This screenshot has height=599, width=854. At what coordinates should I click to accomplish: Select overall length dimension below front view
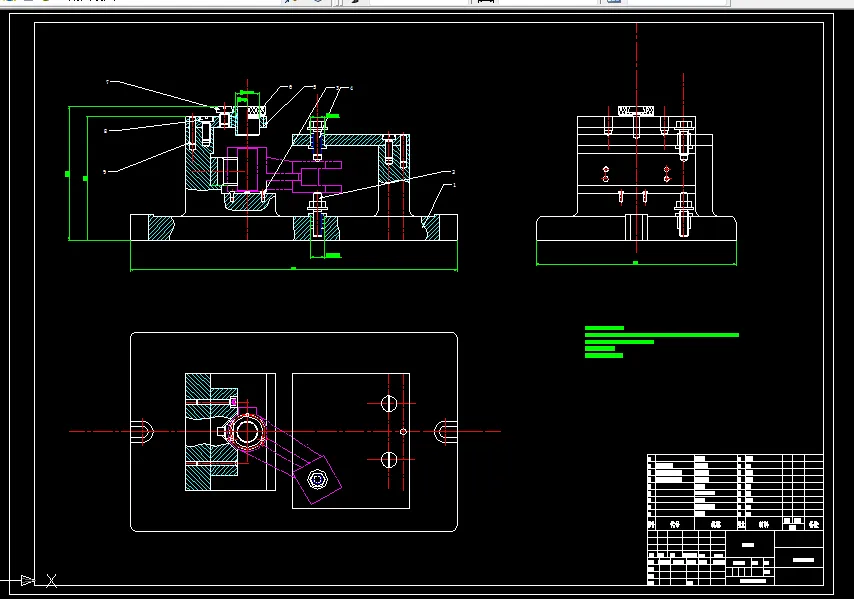[294, 269]
